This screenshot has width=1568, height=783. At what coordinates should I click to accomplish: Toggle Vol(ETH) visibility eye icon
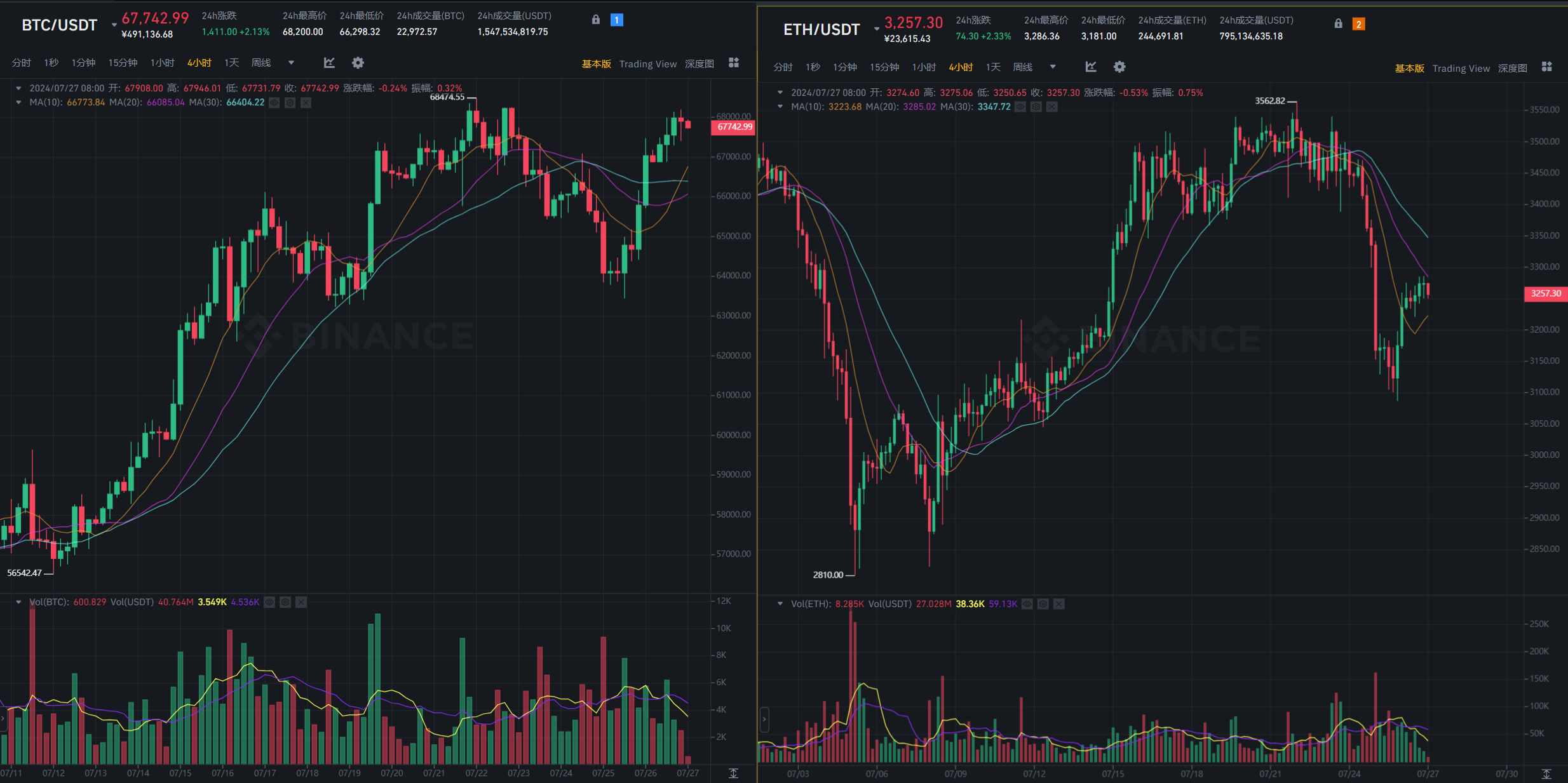pyautogui.click(x=1027, y=604)
